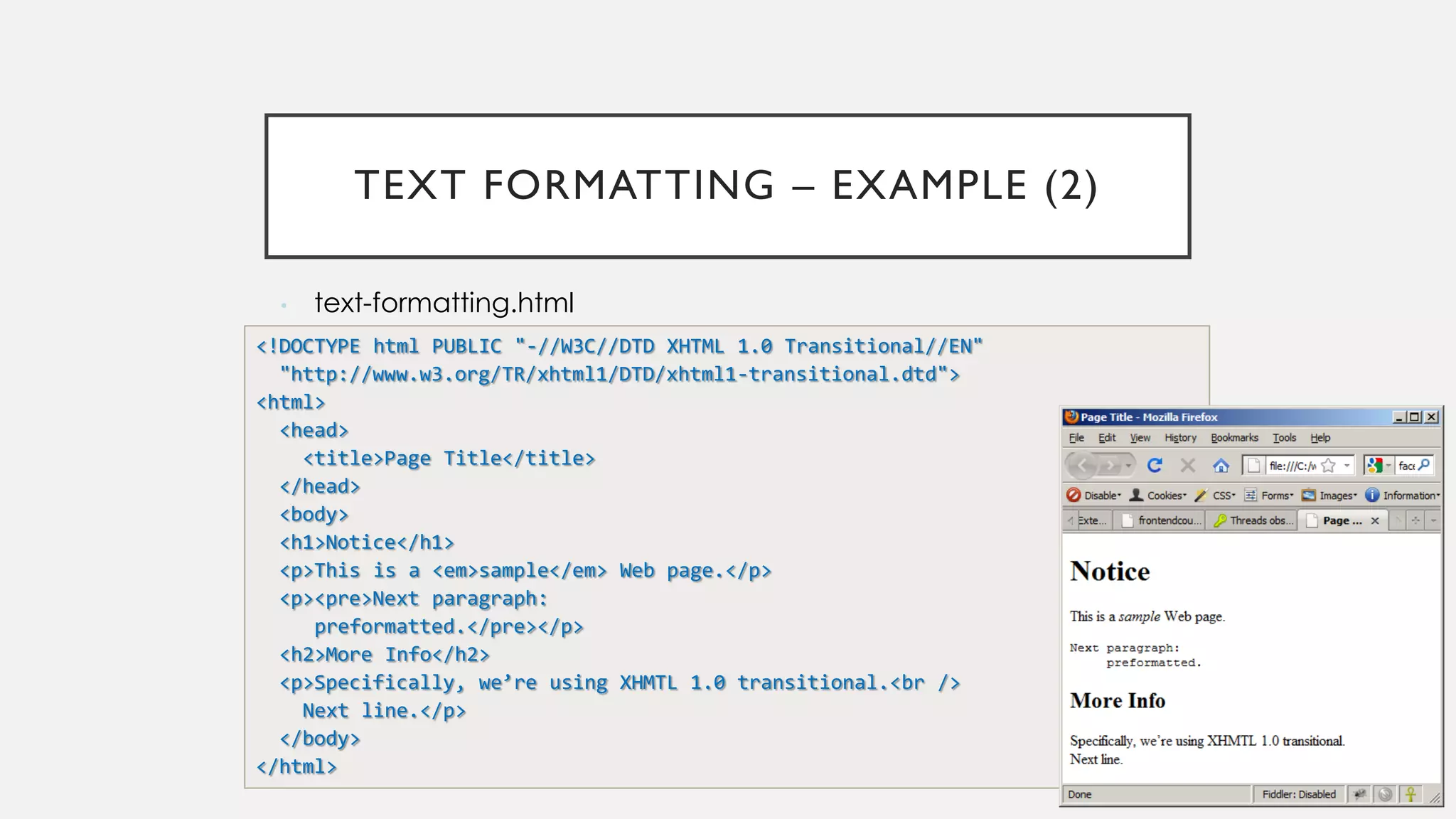Click inside the search box text field
Image resolution: width=1456 pixels, height=819 pixels.
click(x=1406, y=466)
